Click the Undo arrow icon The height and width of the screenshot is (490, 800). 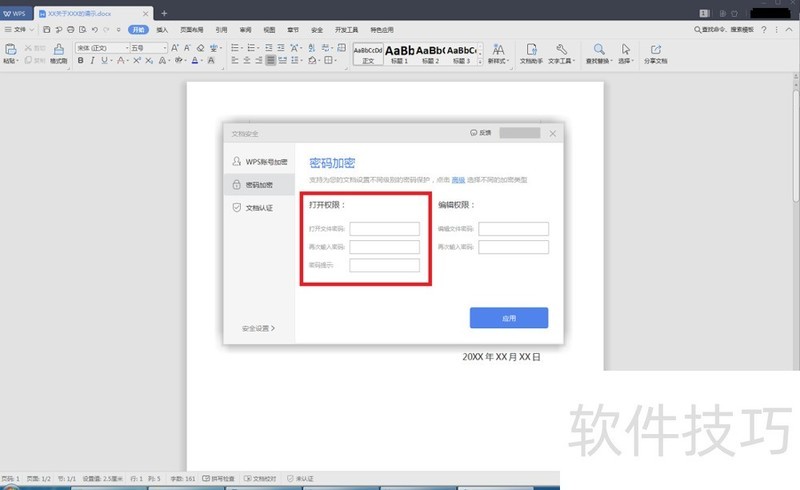tap(94, 30)
